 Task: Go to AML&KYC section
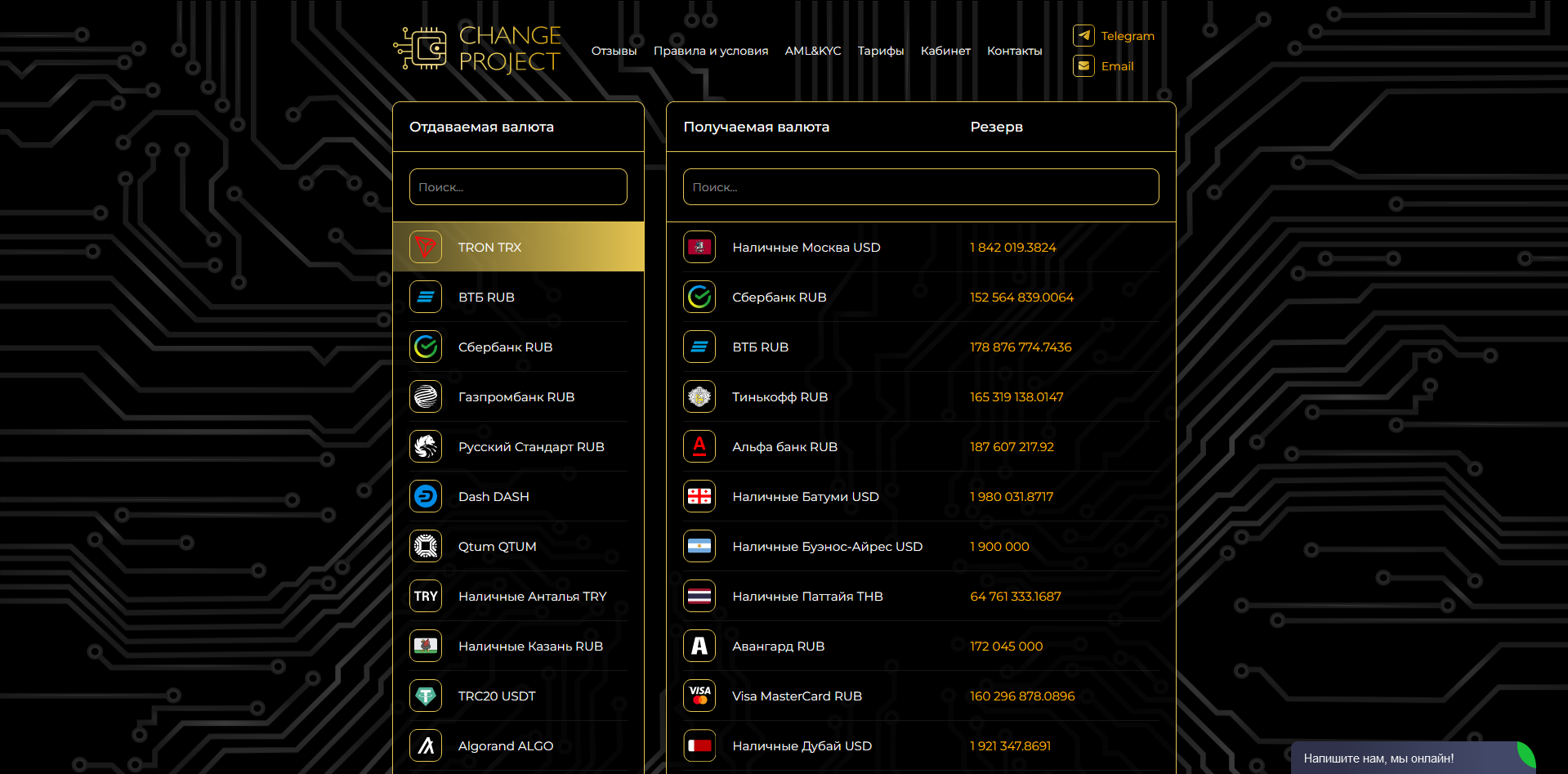point(813,51)
